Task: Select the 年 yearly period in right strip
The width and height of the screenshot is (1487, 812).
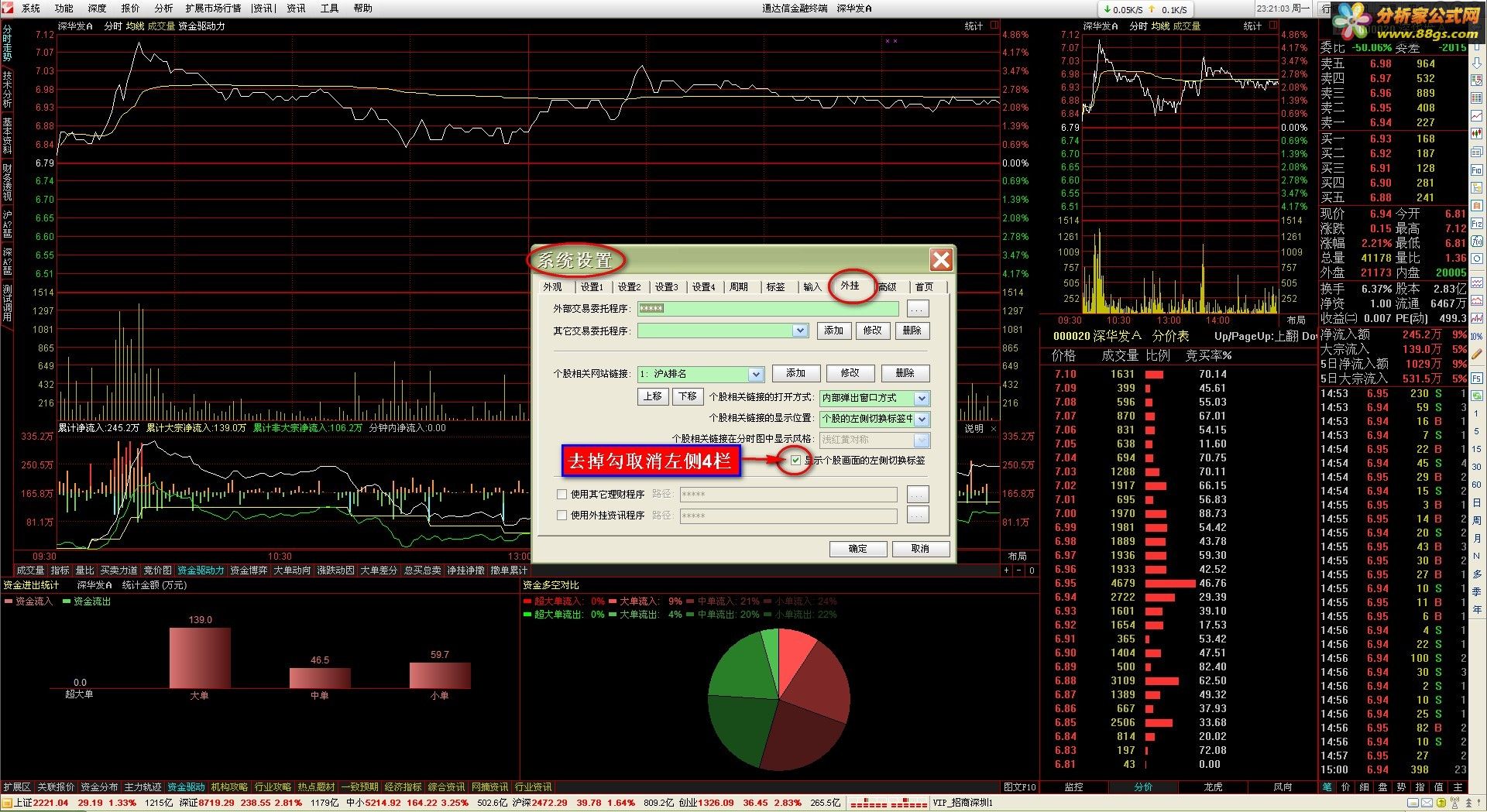Action: (1477, 608)
